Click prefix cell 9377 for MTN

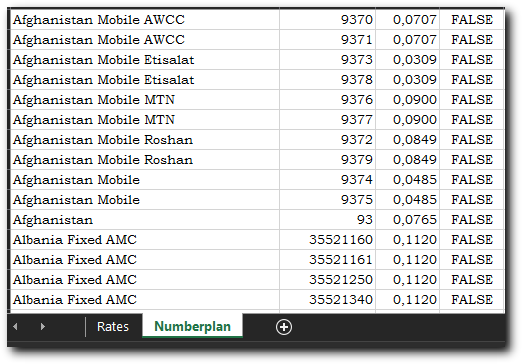pos(327,120)
